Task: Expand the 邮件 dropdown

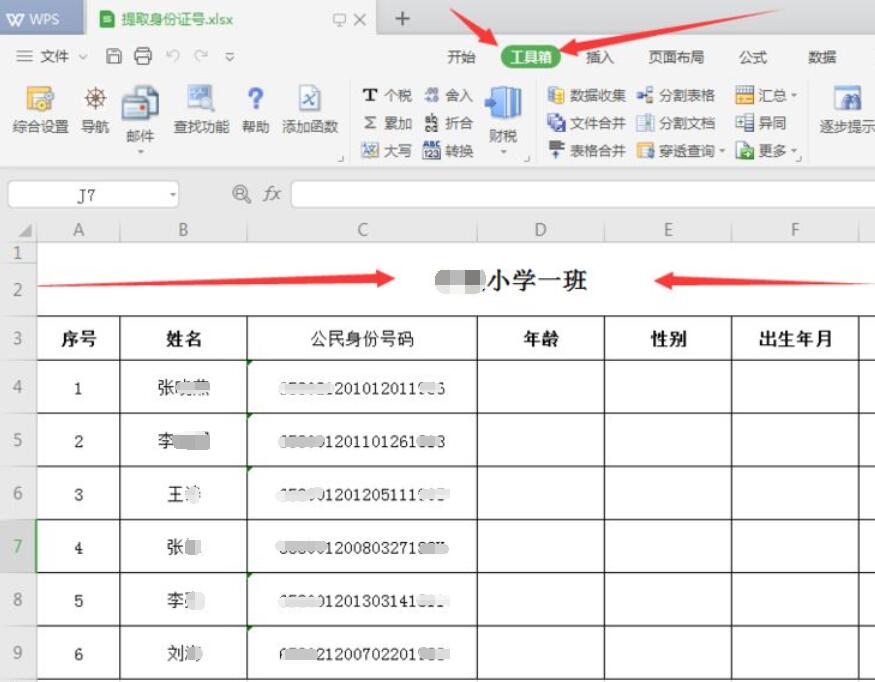Action: [x=140, y=152]
